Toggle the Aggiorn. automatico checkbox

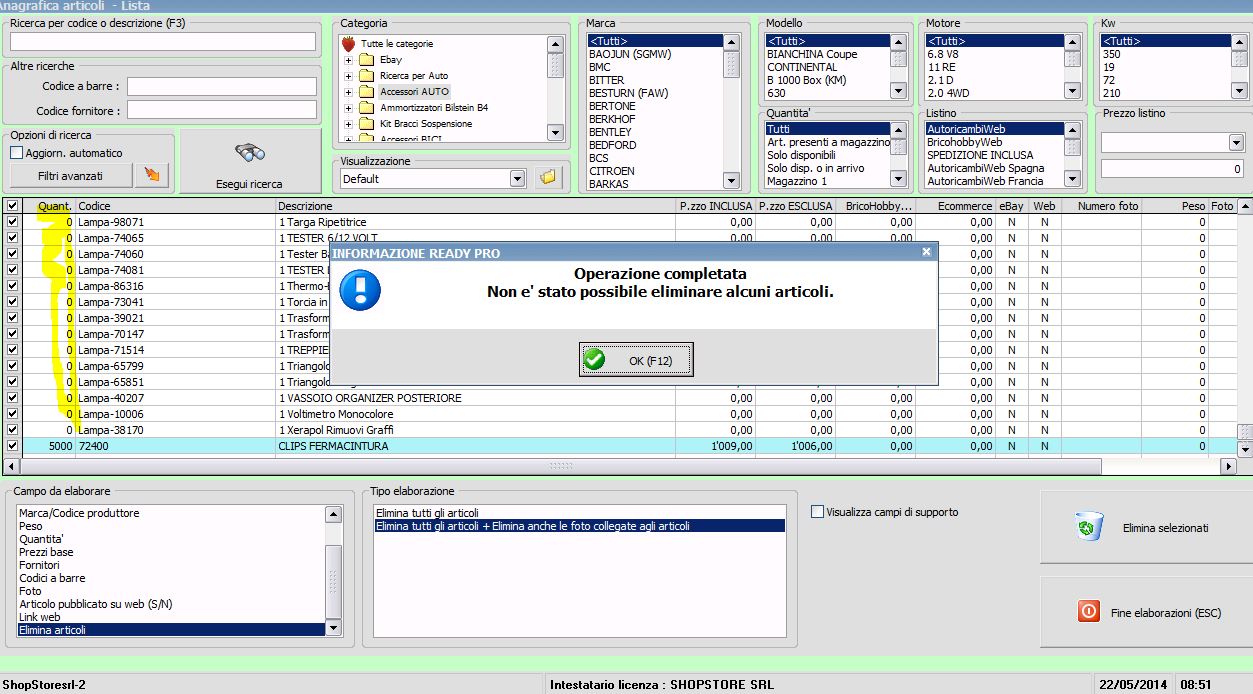click(16, 153)
